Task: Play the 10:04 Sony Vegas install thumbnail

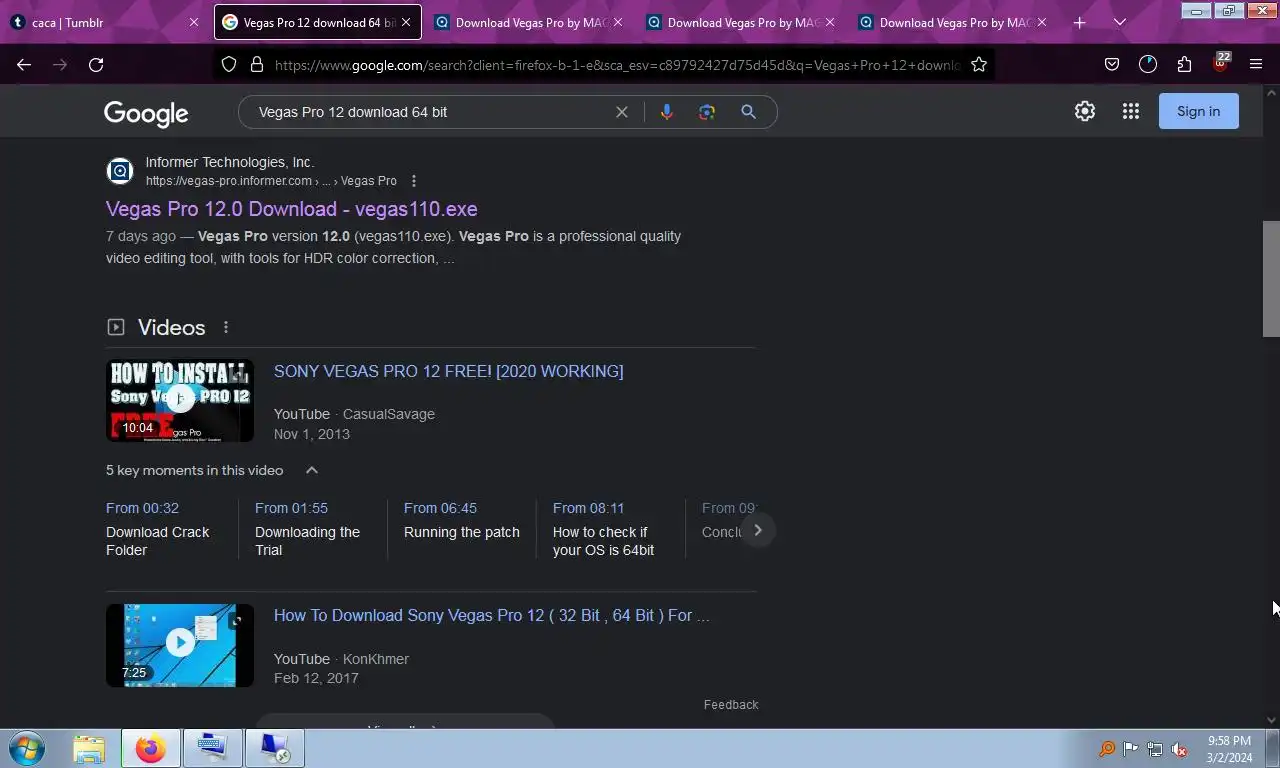Action: click(x=180, y=400)
